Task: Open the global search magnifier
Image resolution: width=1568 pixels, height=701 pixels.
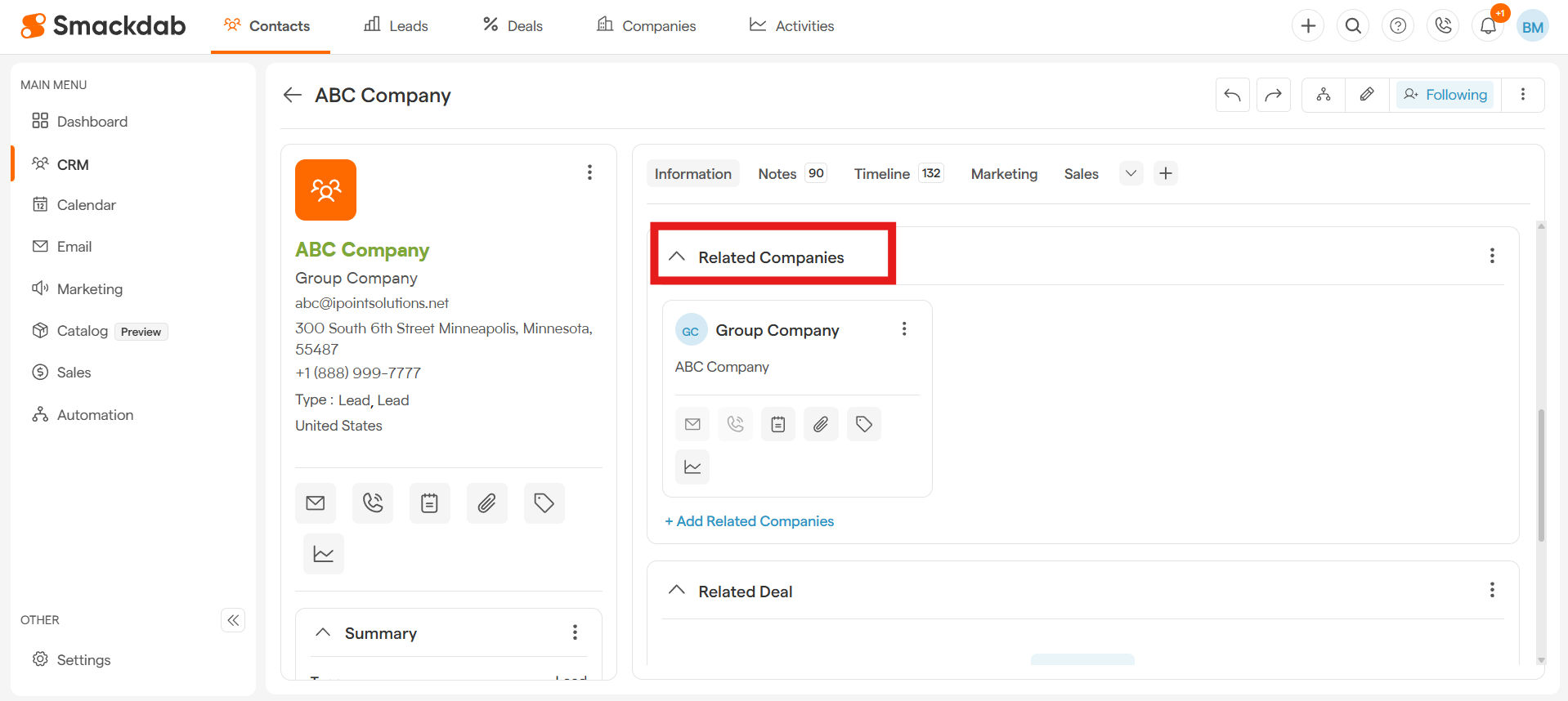Action: 1353,26
